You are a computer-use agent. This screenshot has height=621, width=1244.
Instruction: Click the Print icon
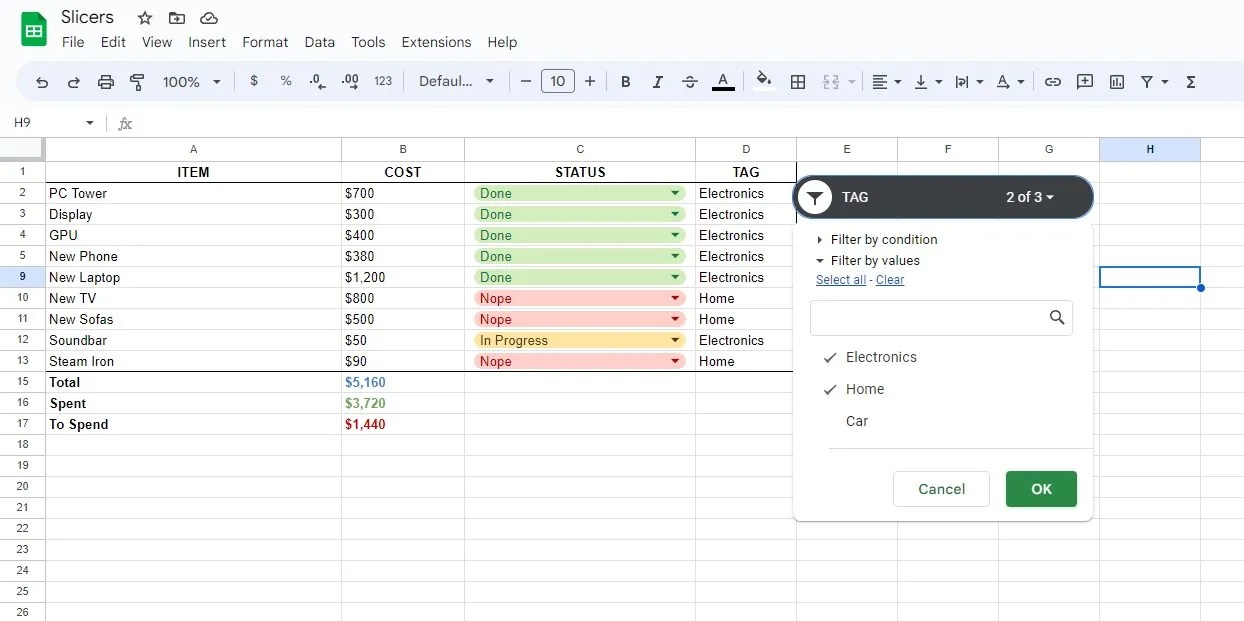pos(105,82)
